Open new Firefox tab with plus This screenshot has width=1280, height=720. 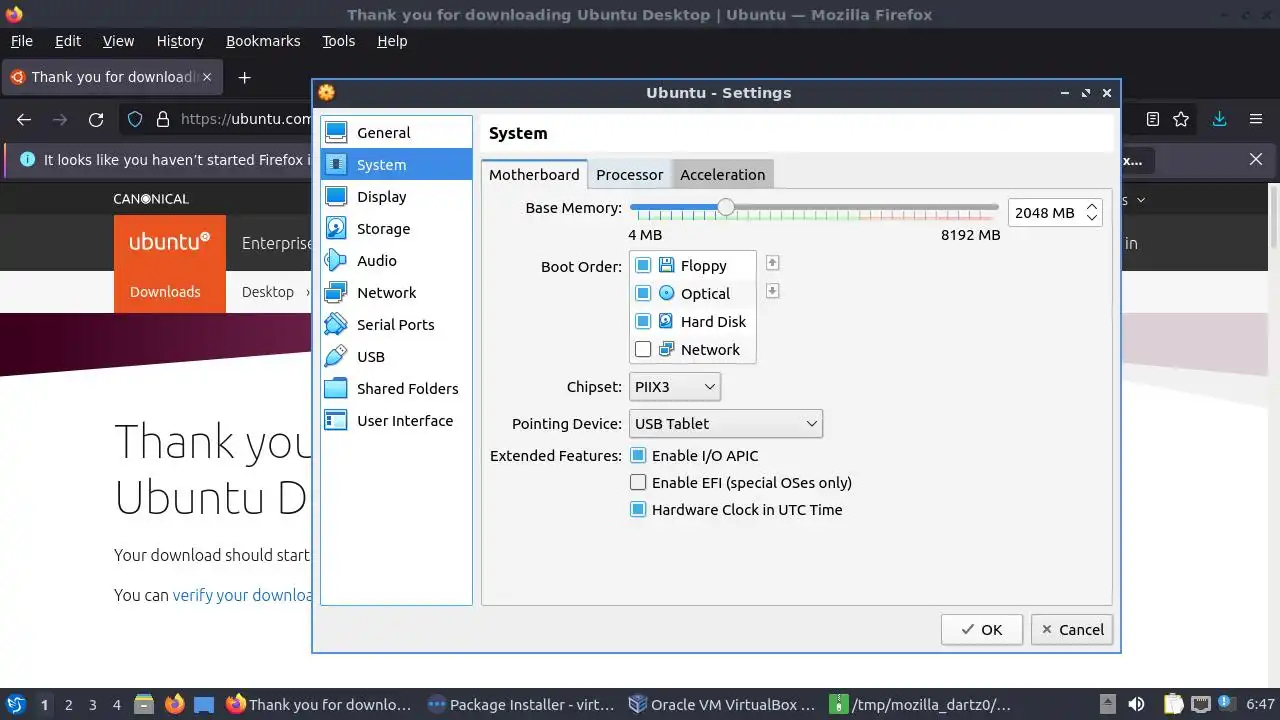click(244, 77)
